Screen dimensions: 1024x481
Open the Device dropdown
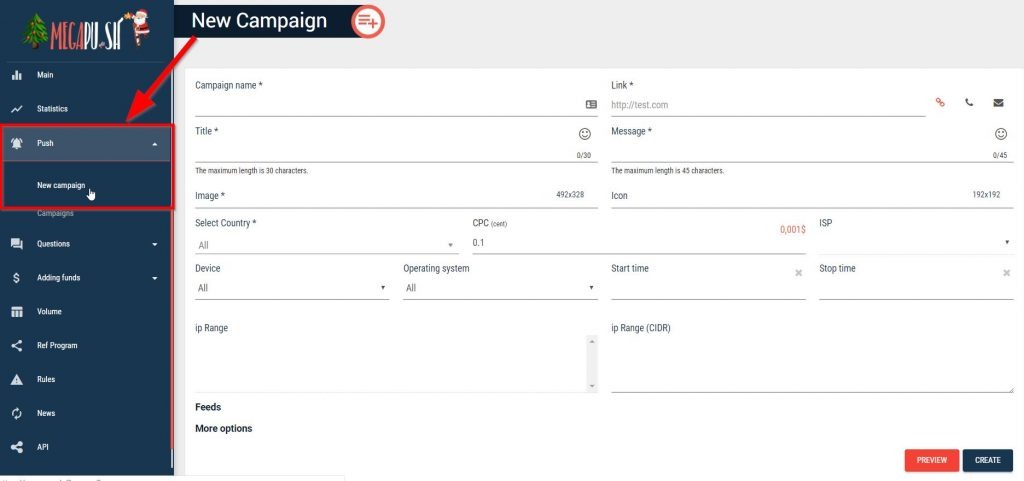tap(292, 288)
